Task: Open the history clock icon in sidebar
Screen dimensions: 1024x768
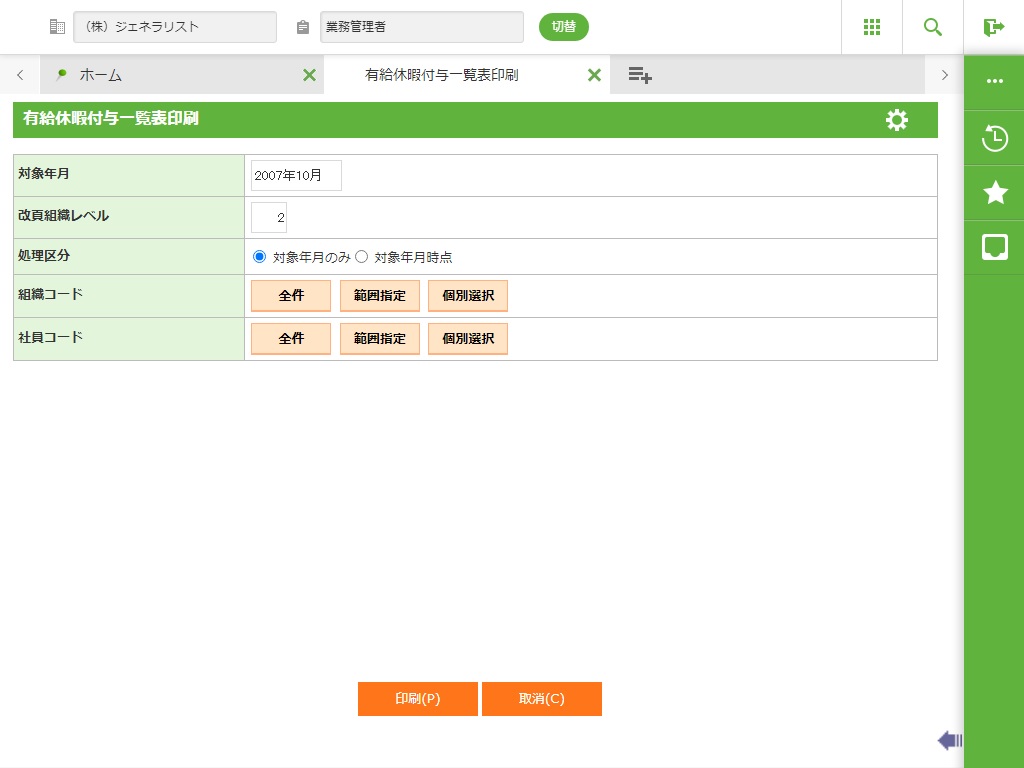Action: tap(995, 138)
